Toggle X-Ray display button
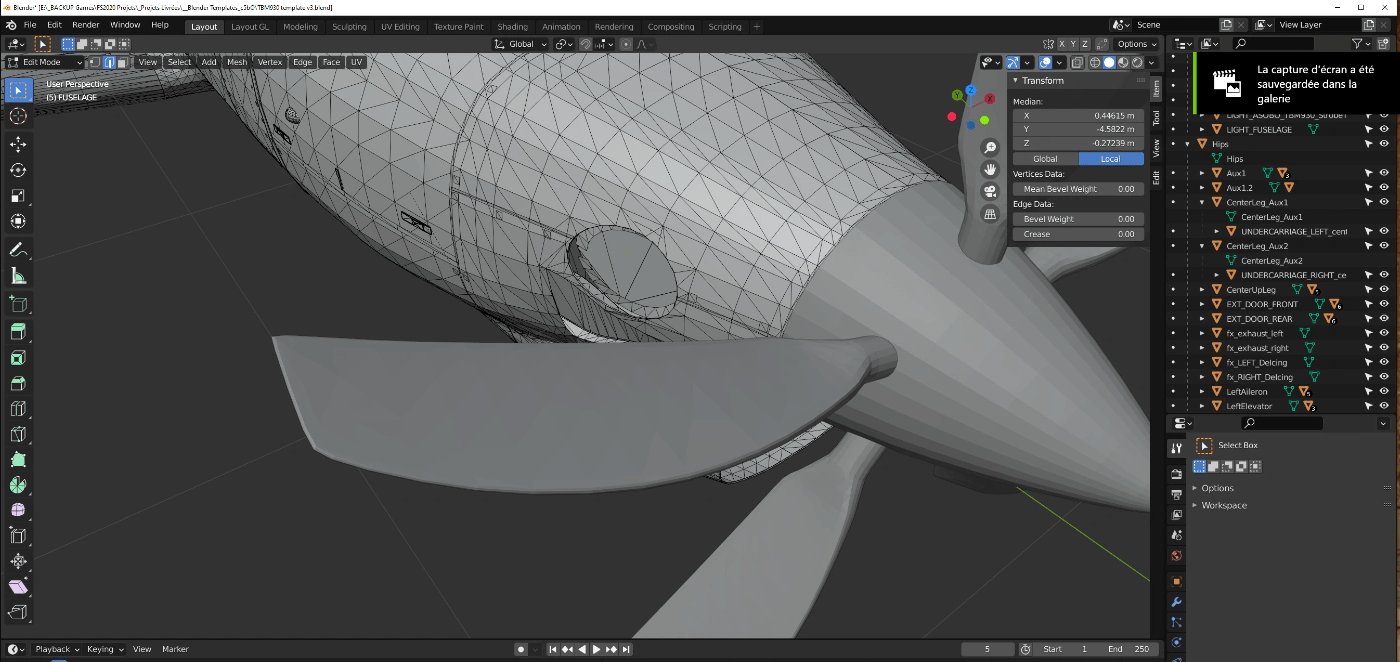The image size is (1400, 662). (1077, 62)
